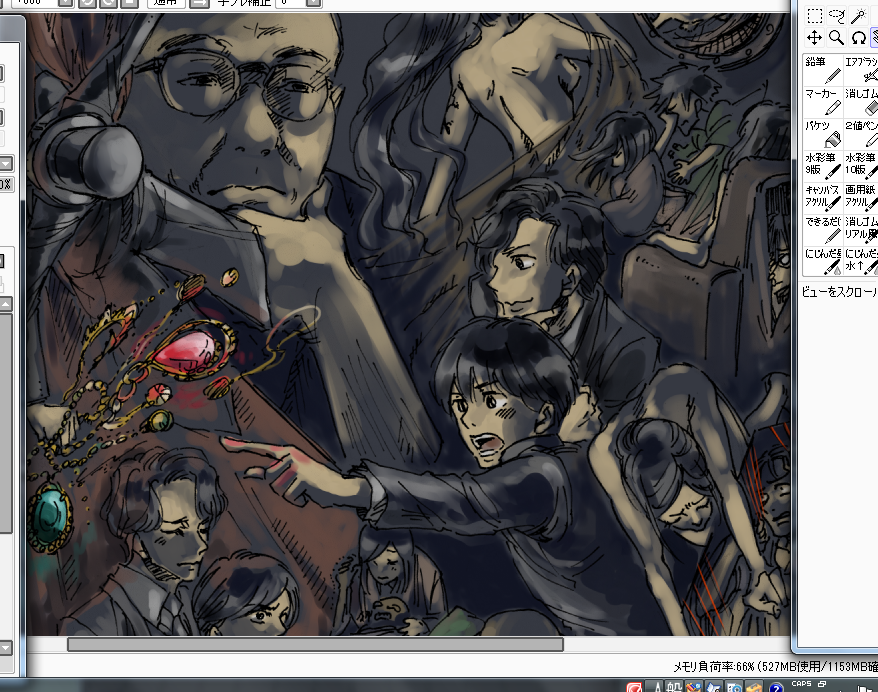The image size is (878, 692).
Task: Select the rectangular selection tool
Action: (x=814, y=16)
